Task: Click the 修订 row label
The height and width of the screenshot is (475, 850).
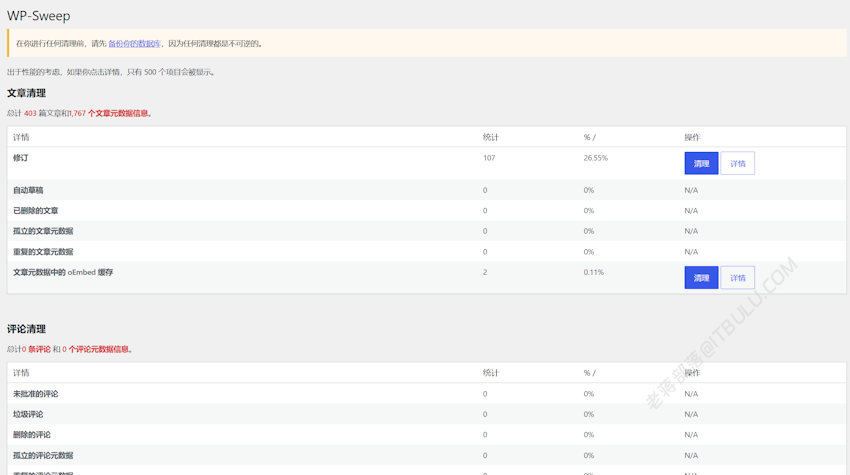Action: pos(21,158)
